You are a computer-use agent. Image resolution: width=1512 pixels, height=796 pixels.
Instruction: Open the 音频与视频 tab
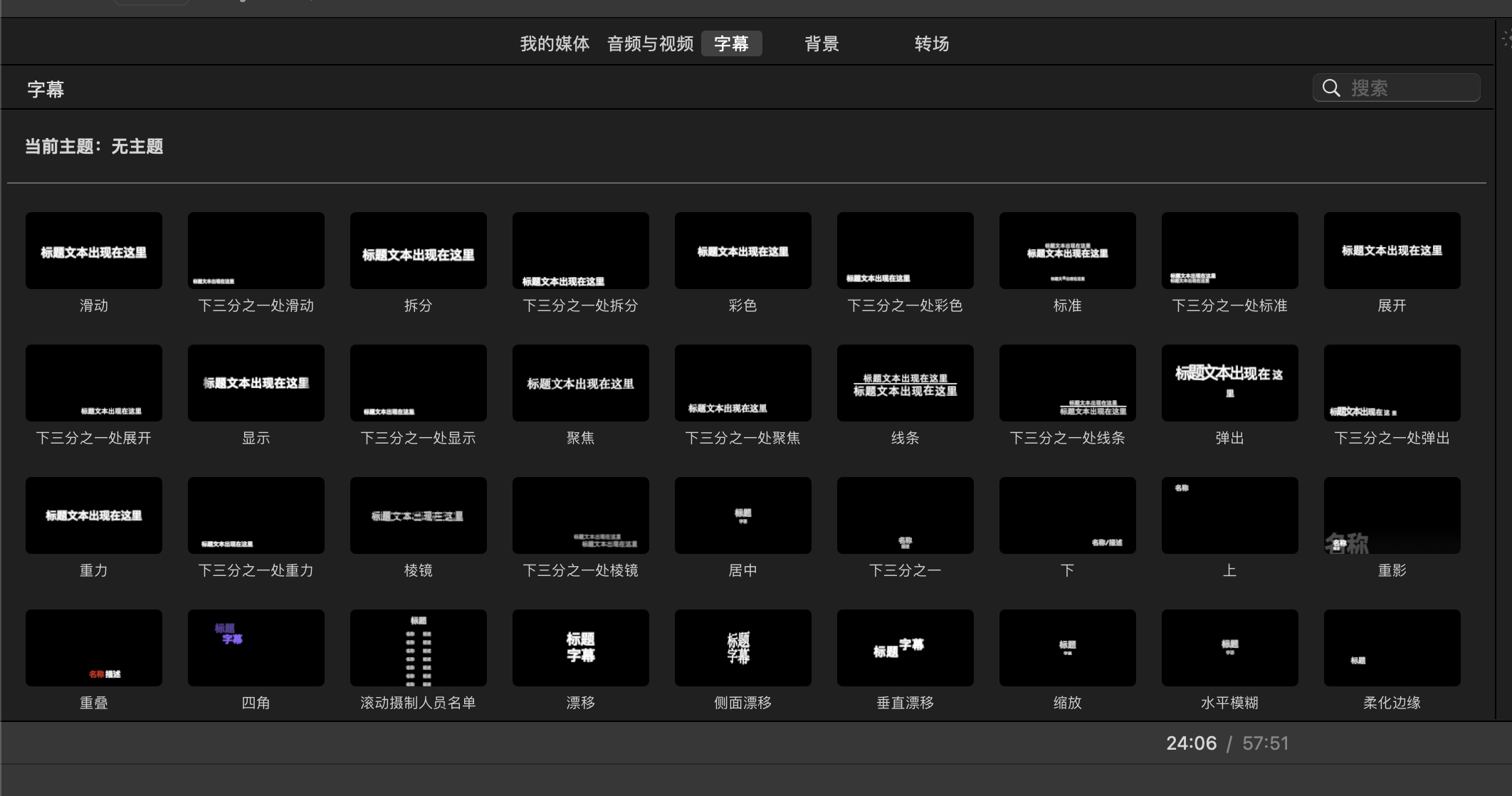(x=650, y=43)
